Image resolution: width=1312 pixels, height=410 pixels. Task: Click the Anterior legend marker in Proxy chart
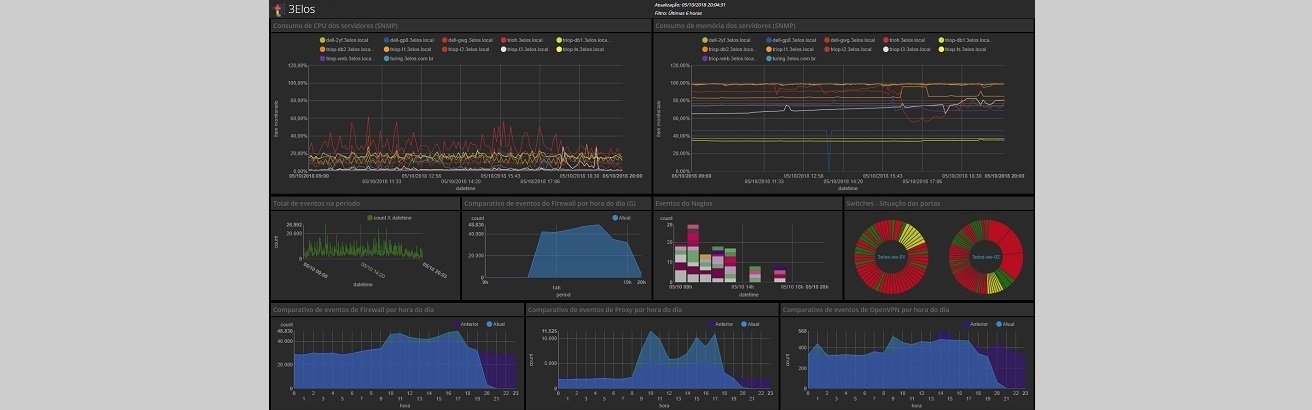tap(711, 324)
